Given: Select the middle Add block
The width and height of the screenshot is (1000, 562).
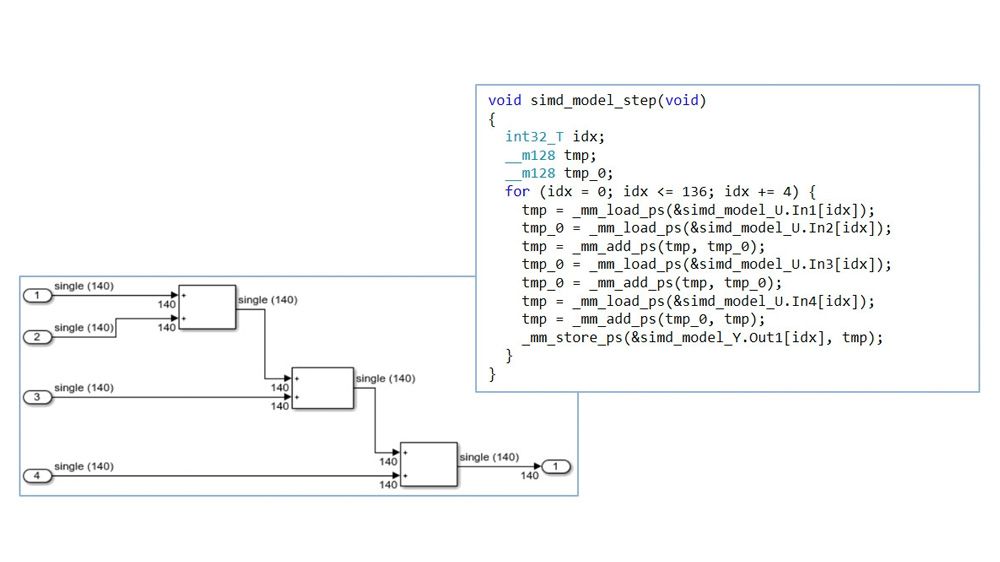Looking at the screenshot, I should click(x=323, y=387).
